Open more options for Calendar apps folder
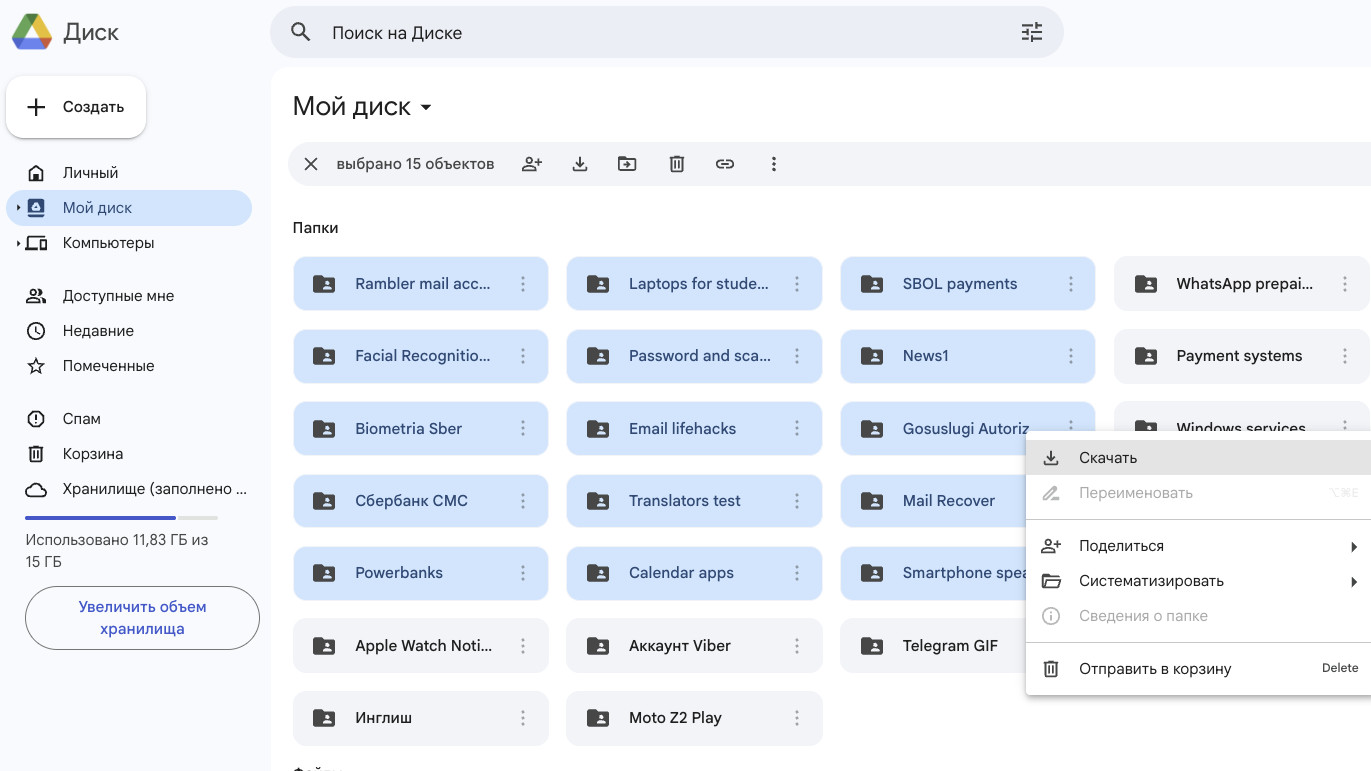 [x=797, y=573]
